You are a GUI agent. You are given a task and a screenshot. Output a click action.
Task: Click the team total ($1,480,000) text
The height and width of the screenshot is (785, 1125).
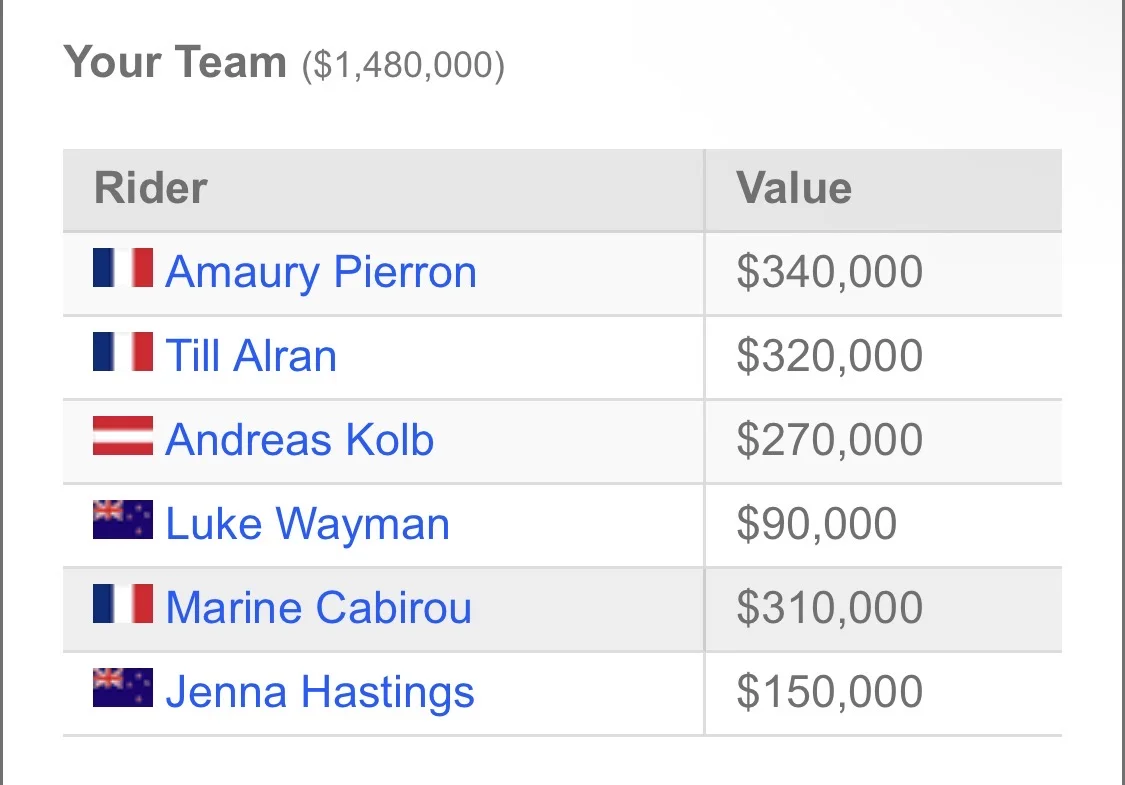coord(403,65)
